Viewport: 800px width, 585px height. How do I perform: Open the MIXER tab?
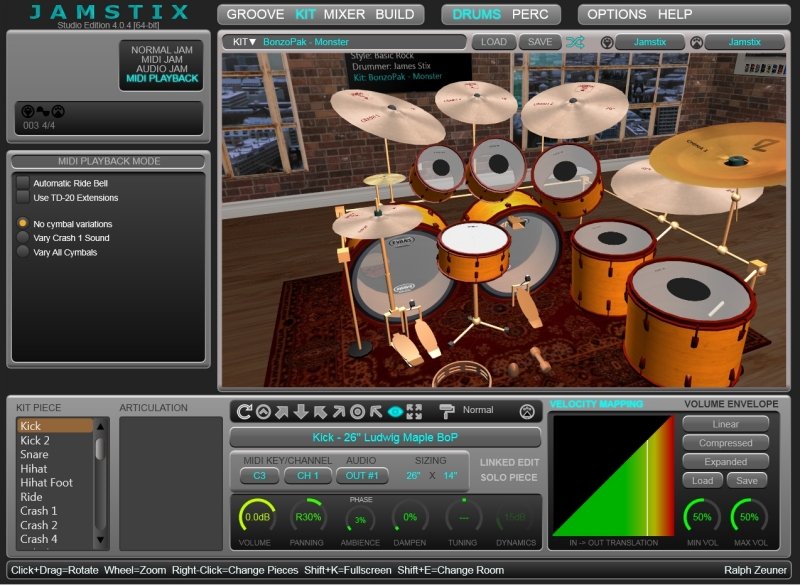click(x=344, y=14)
